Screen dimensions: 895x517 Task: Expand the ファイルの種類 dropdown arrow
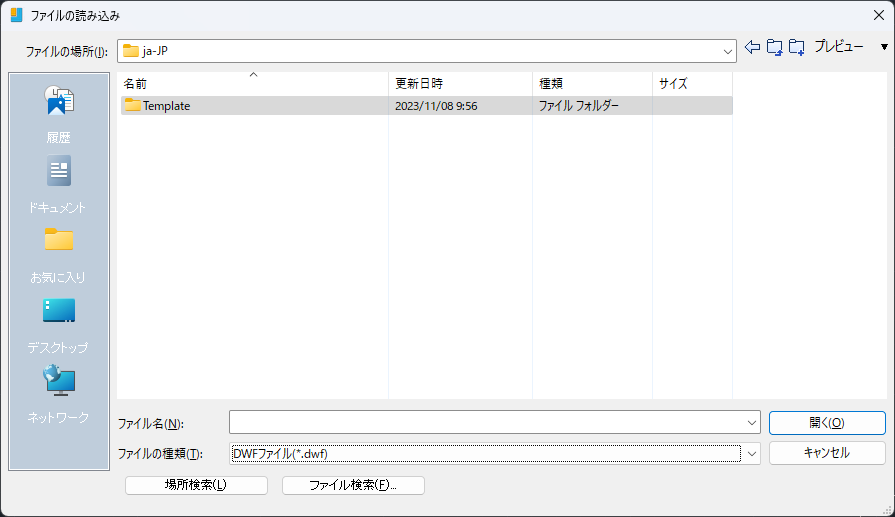(x=752, y=454)
